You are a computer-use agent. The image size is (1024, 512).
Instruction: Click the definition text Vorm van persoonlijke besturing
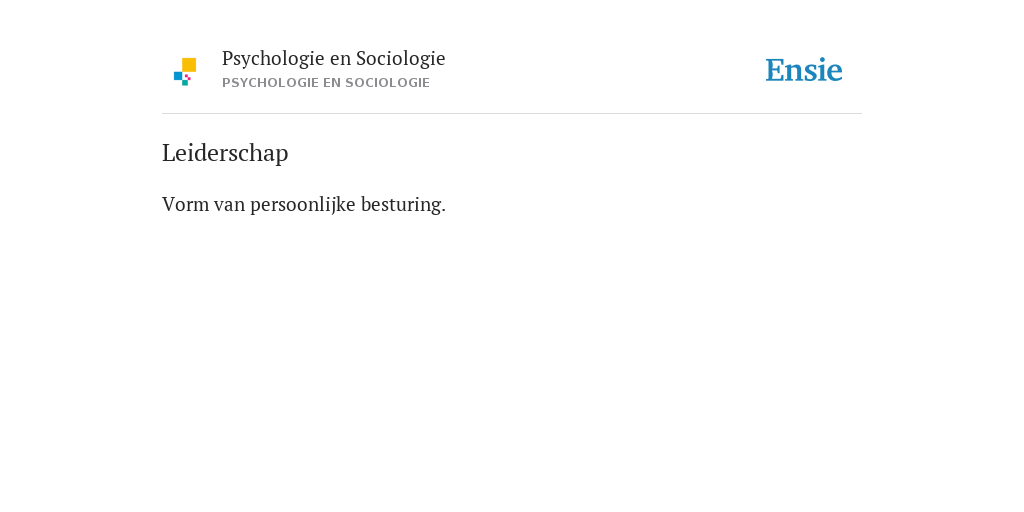pos(304,204)
